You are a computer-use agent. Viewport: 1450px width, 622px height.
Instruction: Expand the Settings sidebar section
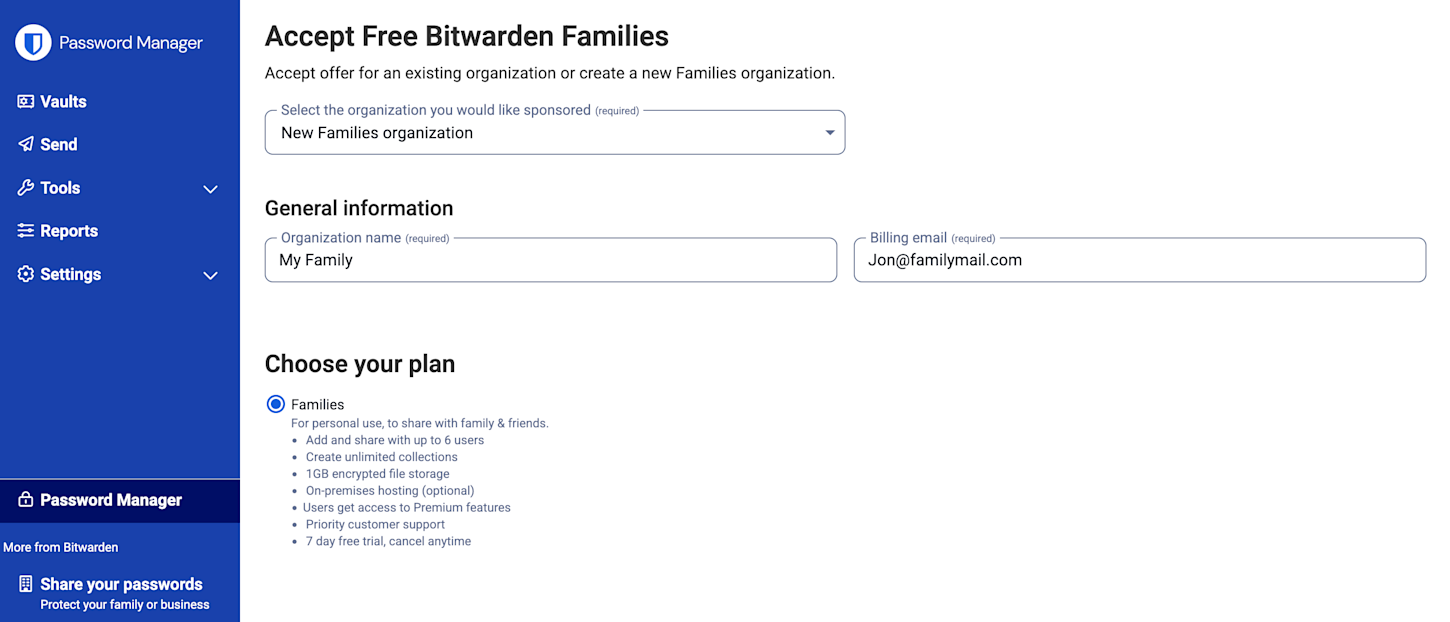pyautogui.click(x=210, y=275)
